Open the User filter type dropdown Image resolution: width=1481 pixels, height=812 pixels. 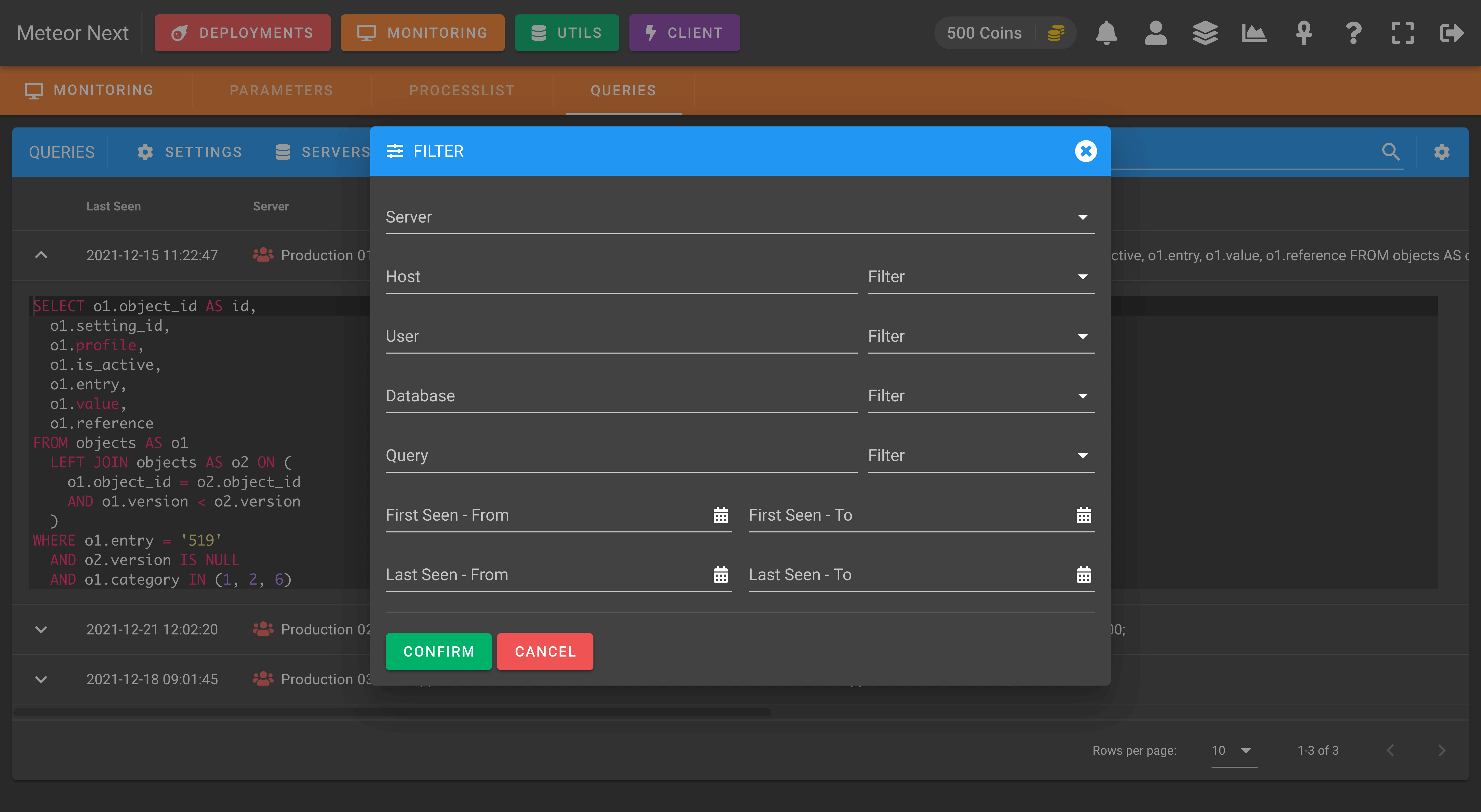(981, 337)
